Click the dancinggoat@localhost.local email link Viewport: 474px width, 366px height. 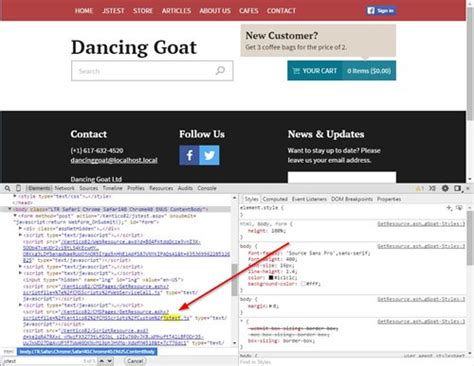(114, 160)
